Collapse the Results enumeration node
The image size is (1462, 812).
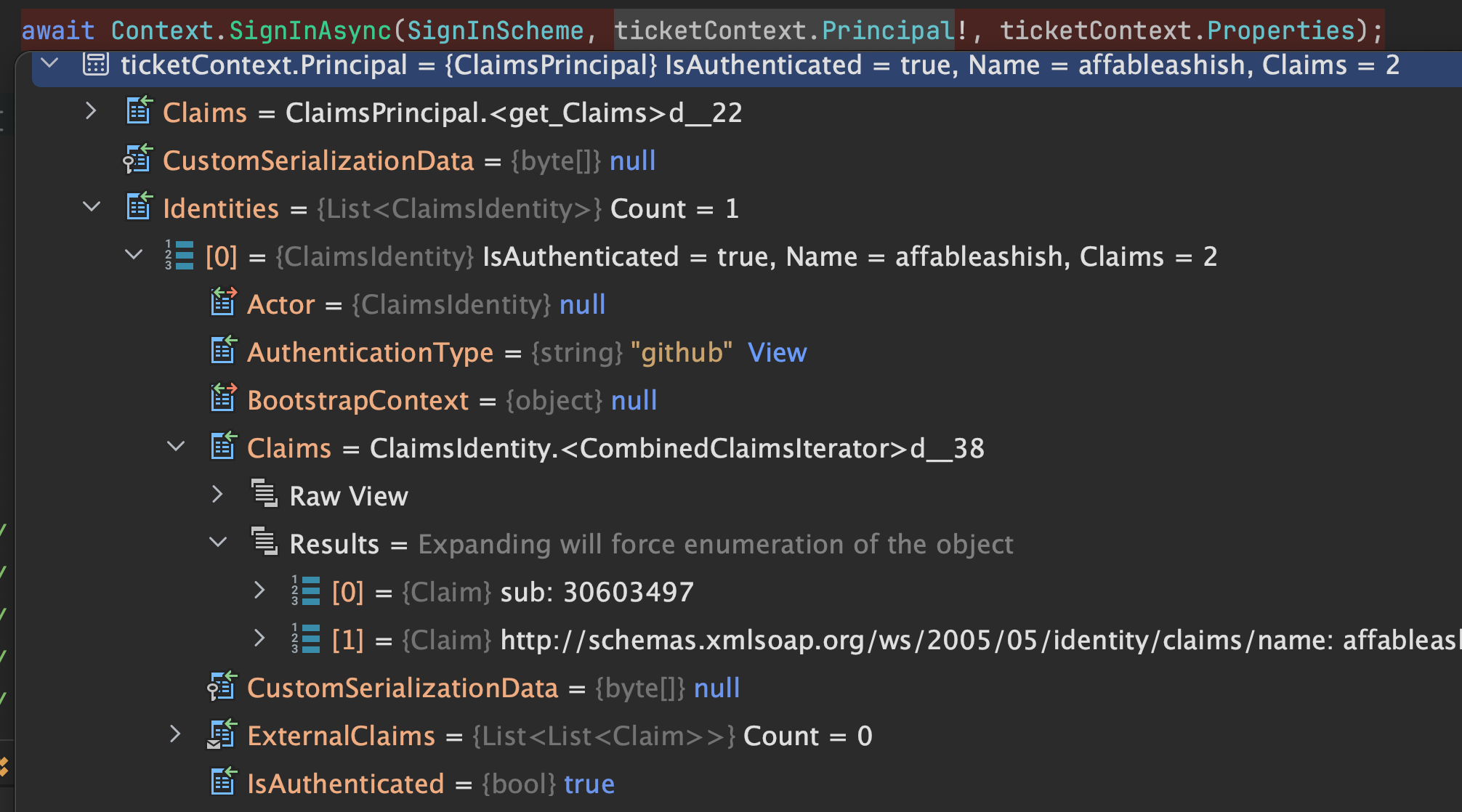coord(218,543)
